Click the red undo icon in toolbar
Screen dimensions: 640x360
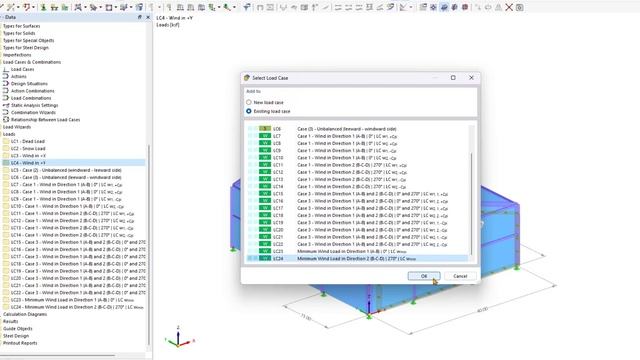(27, 7)
